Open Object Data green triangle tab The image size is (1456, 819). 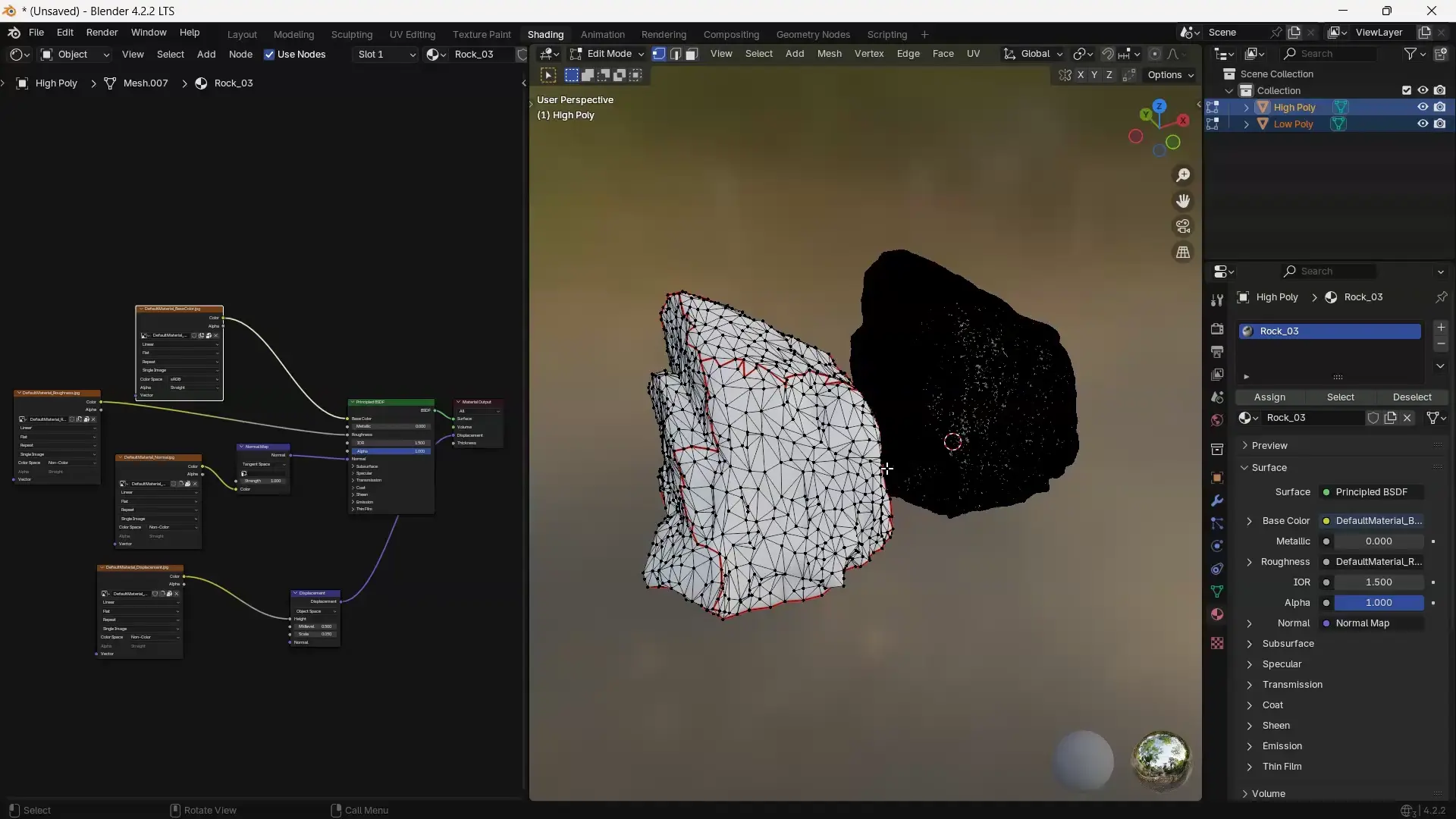pyautogui.click(x=1217, y=591)
